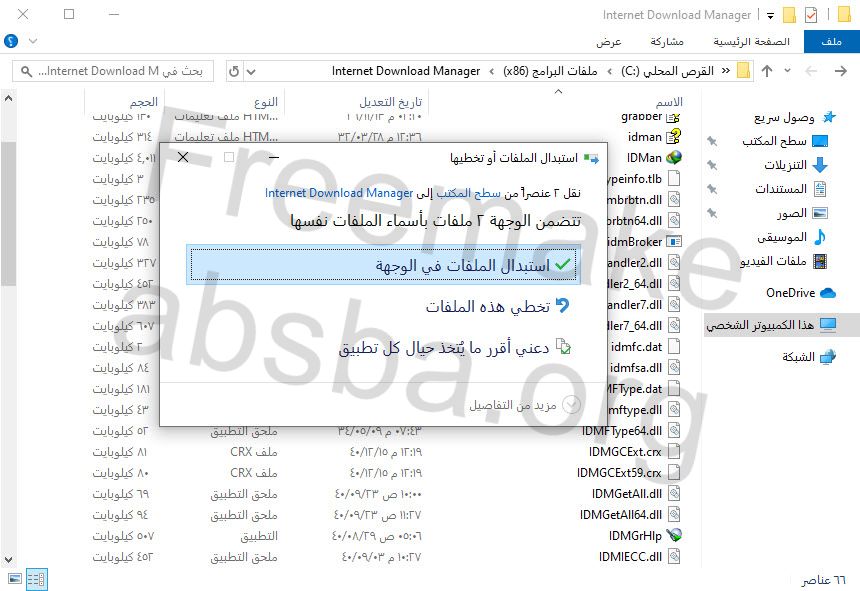
Task: Sort by Size (الحجم) column
Action: click(144, 101)
